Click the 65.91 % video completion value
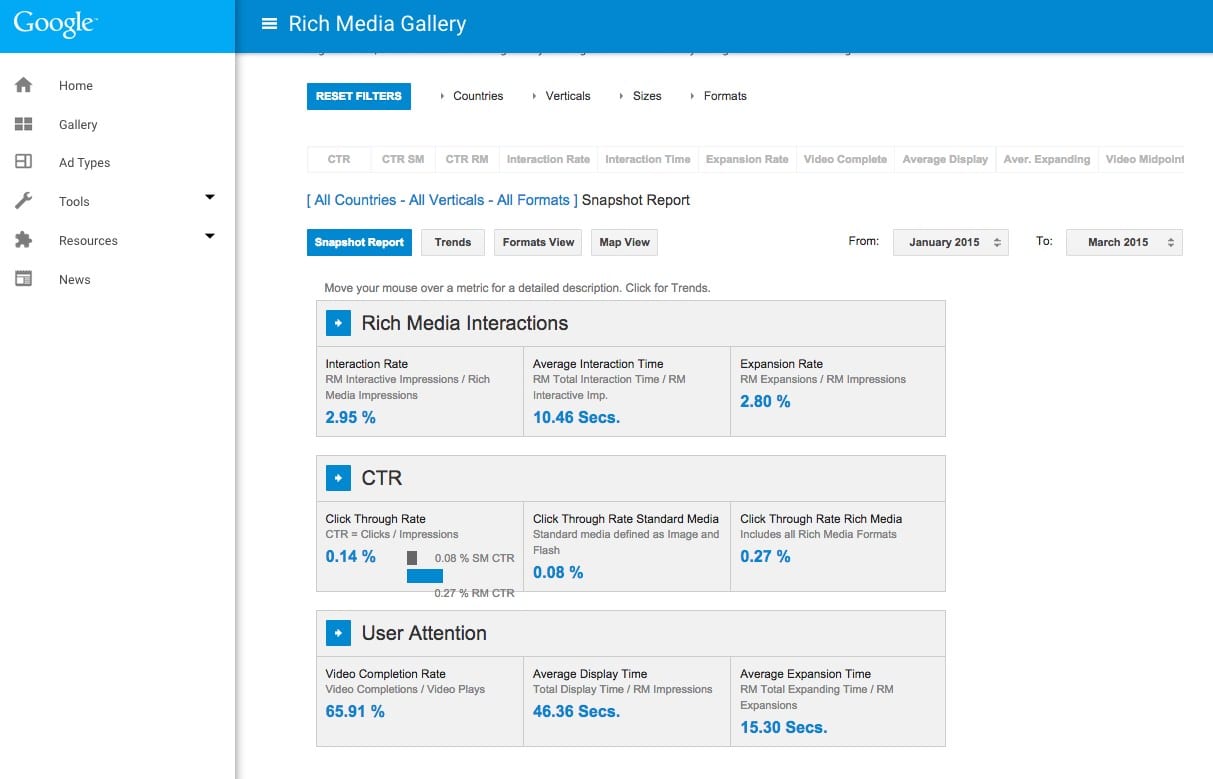The height and width of the screenshot is (779, 1213). point(355,712)
